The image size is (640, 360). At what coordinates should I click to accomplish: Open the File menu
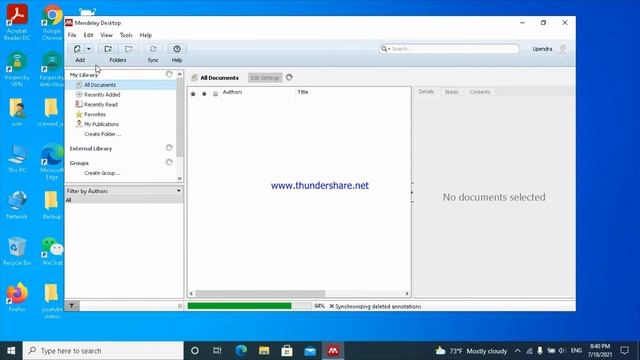click(72, 35)
